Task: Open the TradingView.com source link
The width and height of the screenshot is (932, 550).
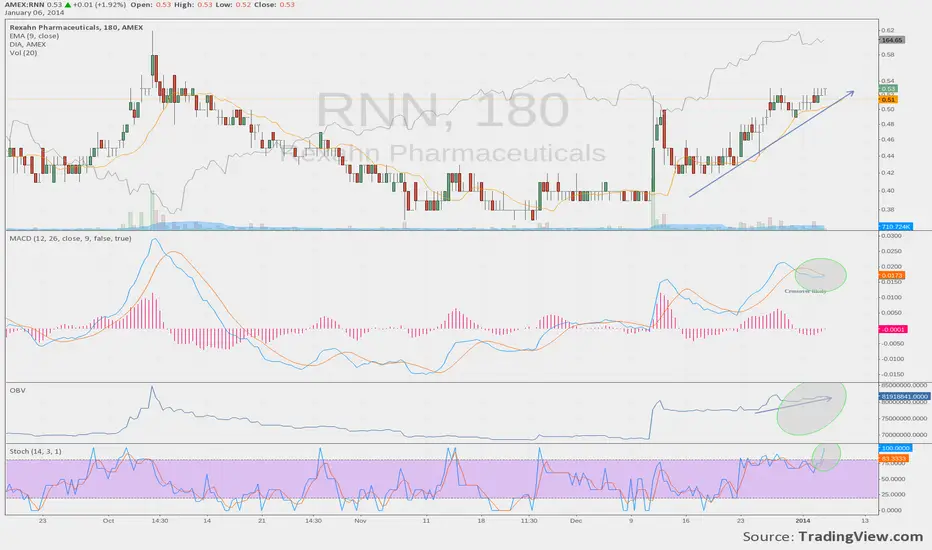Action: (x=861, y=536)
